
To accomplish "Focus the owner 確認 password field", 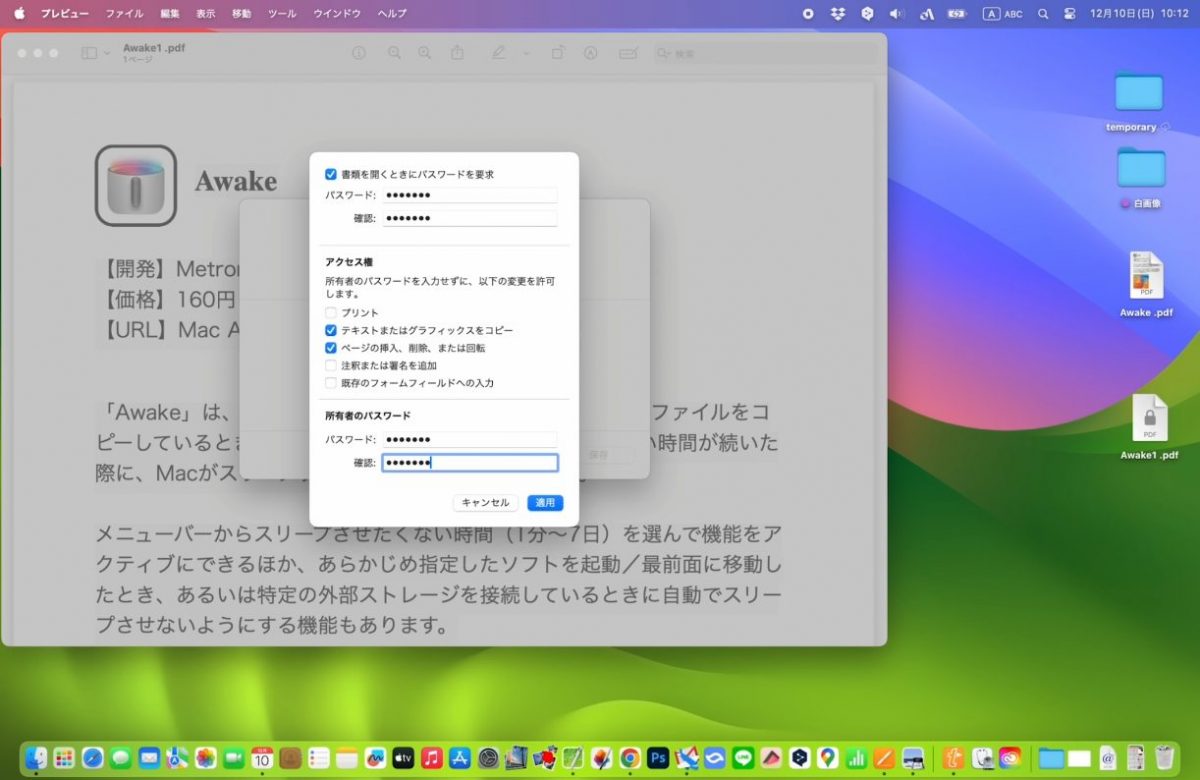I will [x=470, y=463].
